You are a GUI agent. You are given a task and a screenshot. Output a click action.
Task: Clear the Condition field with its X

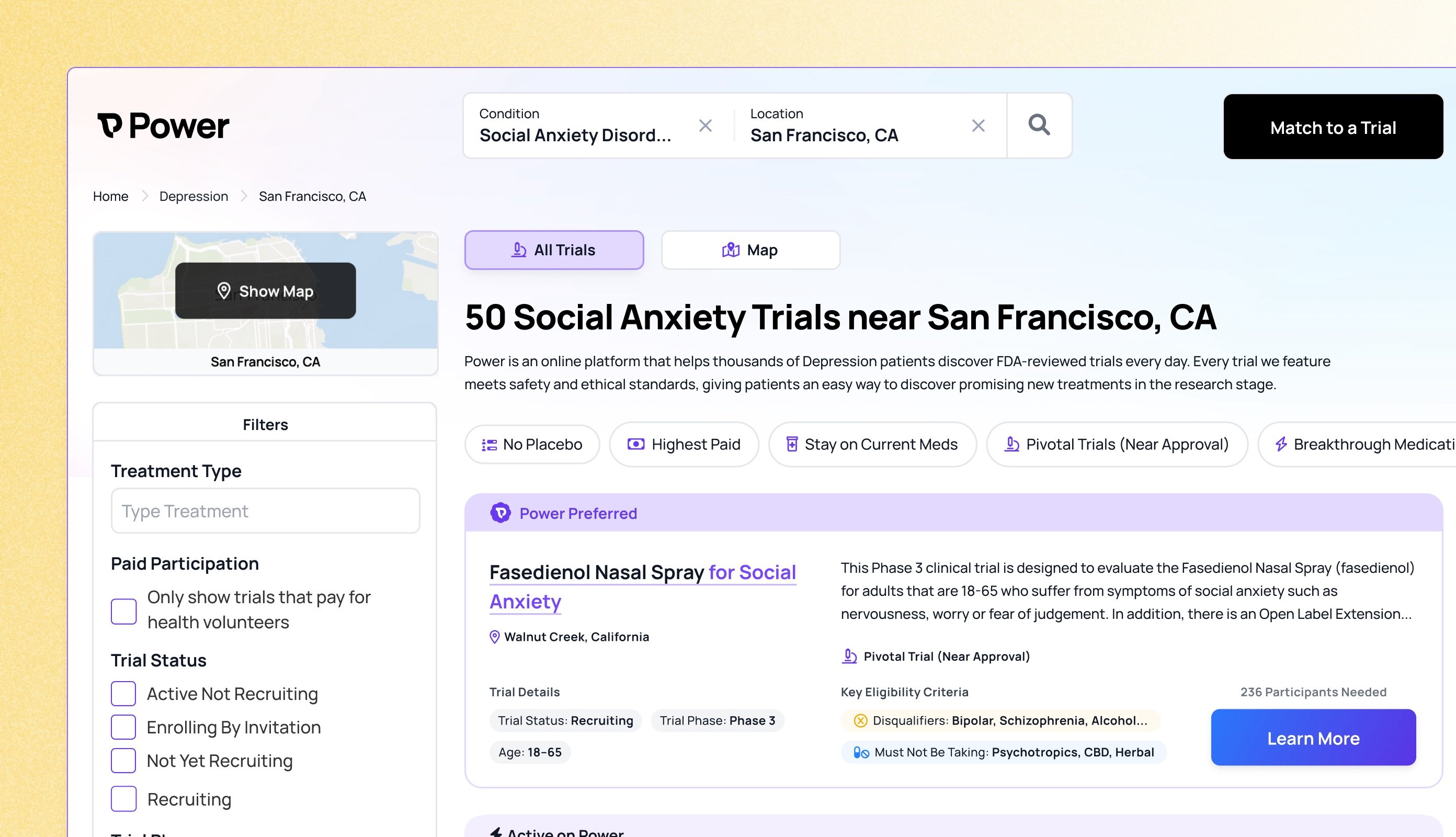[x=705, y=126]
